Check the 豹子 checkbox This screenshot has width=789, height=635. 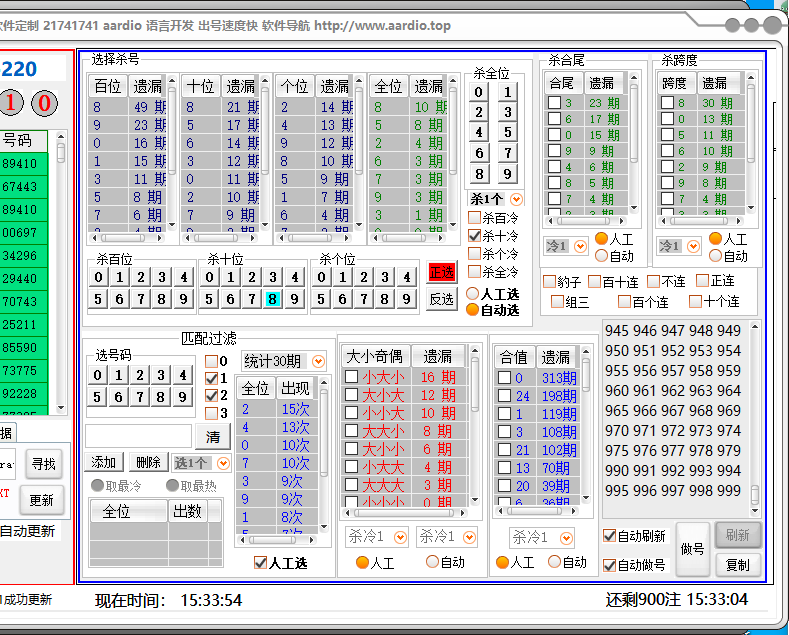(549, 281)
